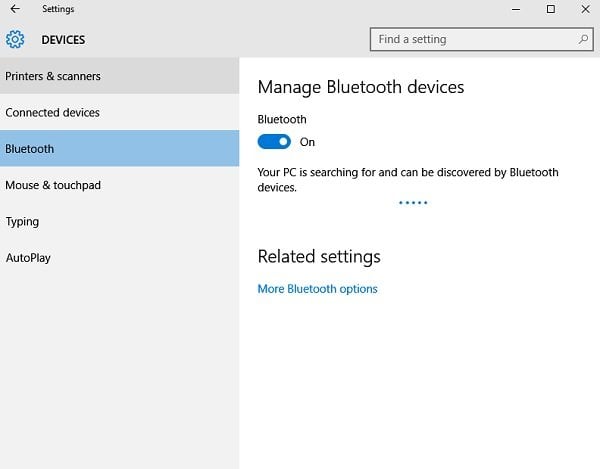This screenshot has width=600, height=469.
Task: Open Printers & scanners section
Action: pos(119,76)
